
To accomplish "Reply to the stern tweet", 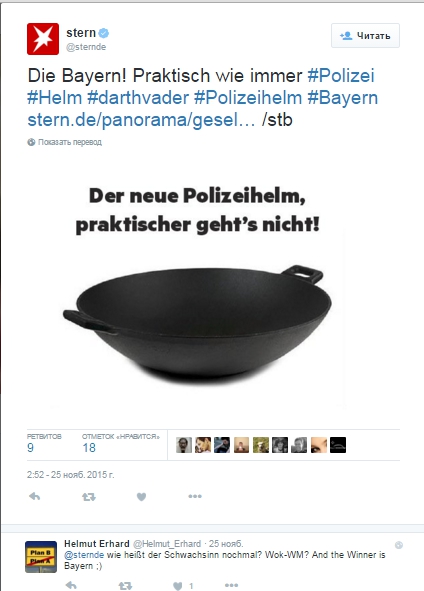I will coord(35,496).
